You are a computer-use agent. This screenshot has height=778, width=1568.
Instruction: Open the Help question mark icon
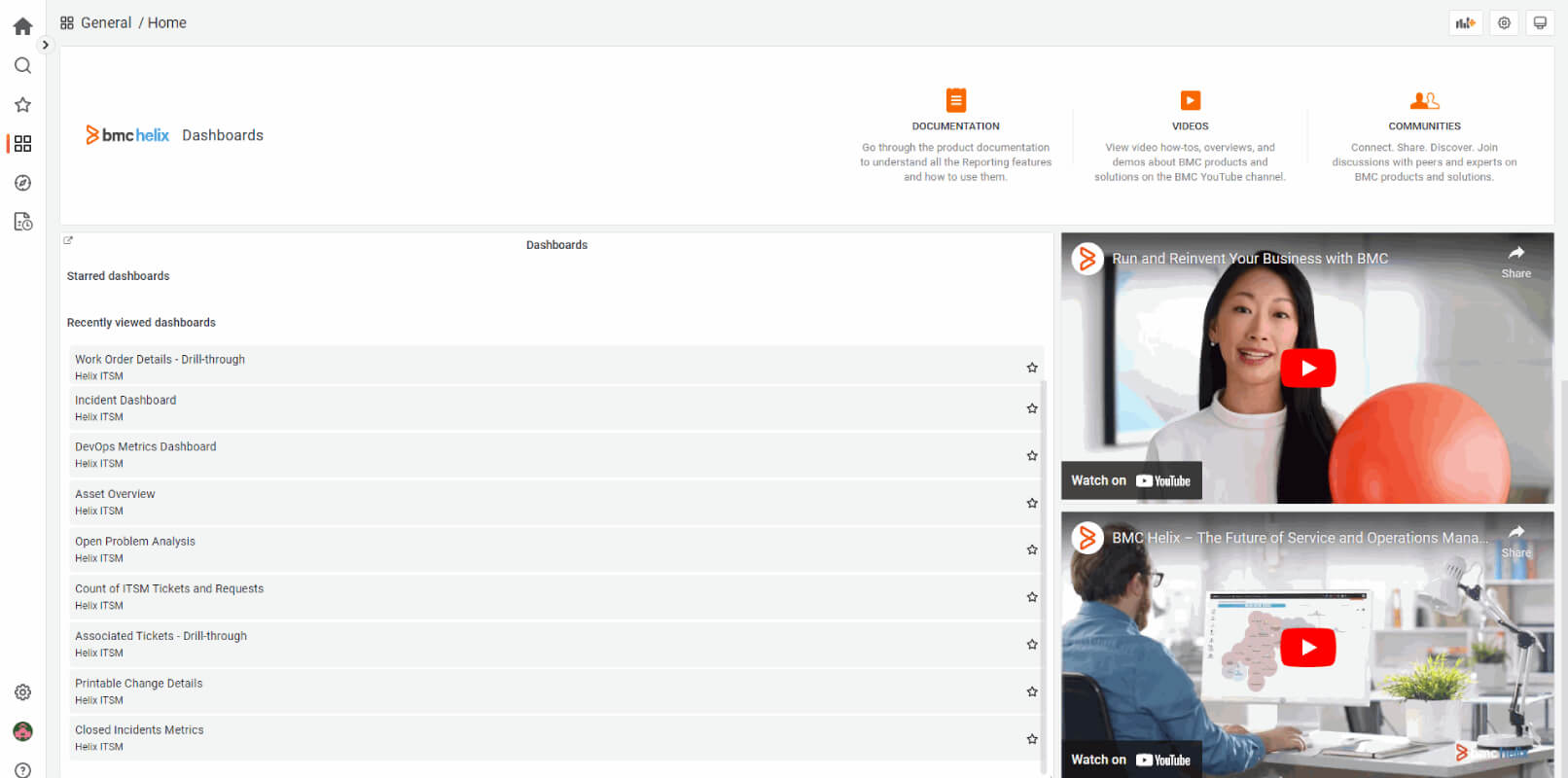22,770
